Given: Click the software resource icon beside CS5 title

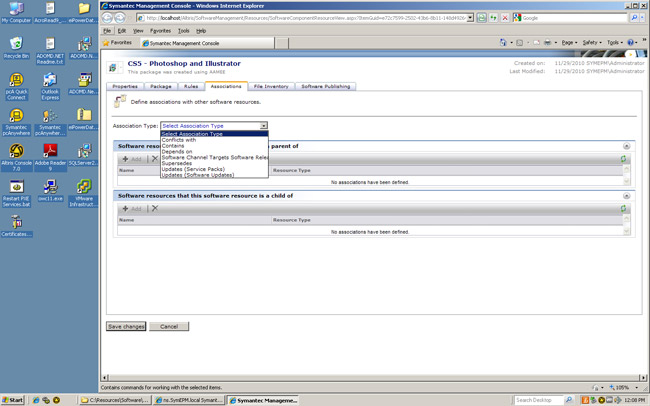Looking at the screenshot, I should tap(112, 68).
